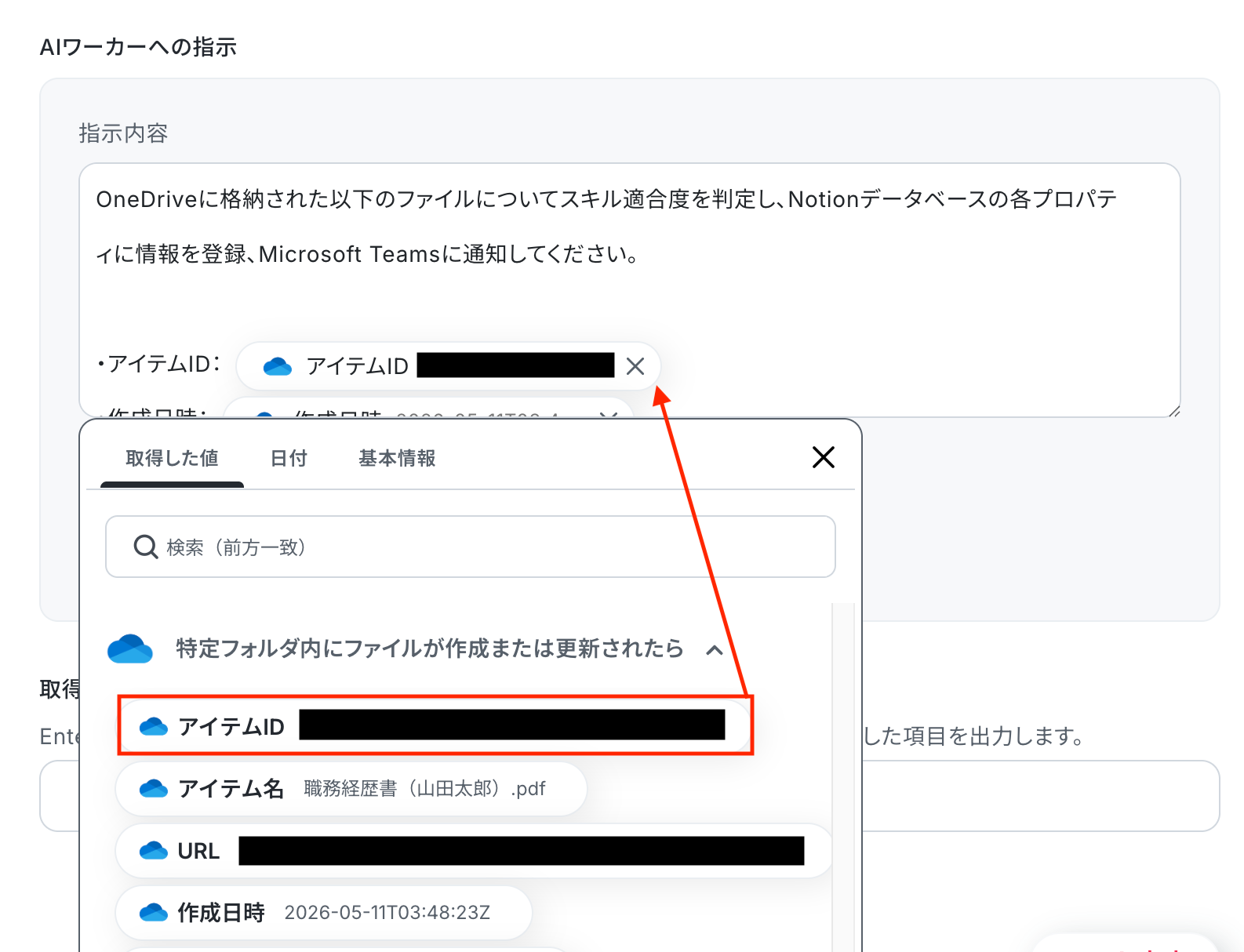
Task: Select the アイテムID value in the list
Action: click(435, 726)
